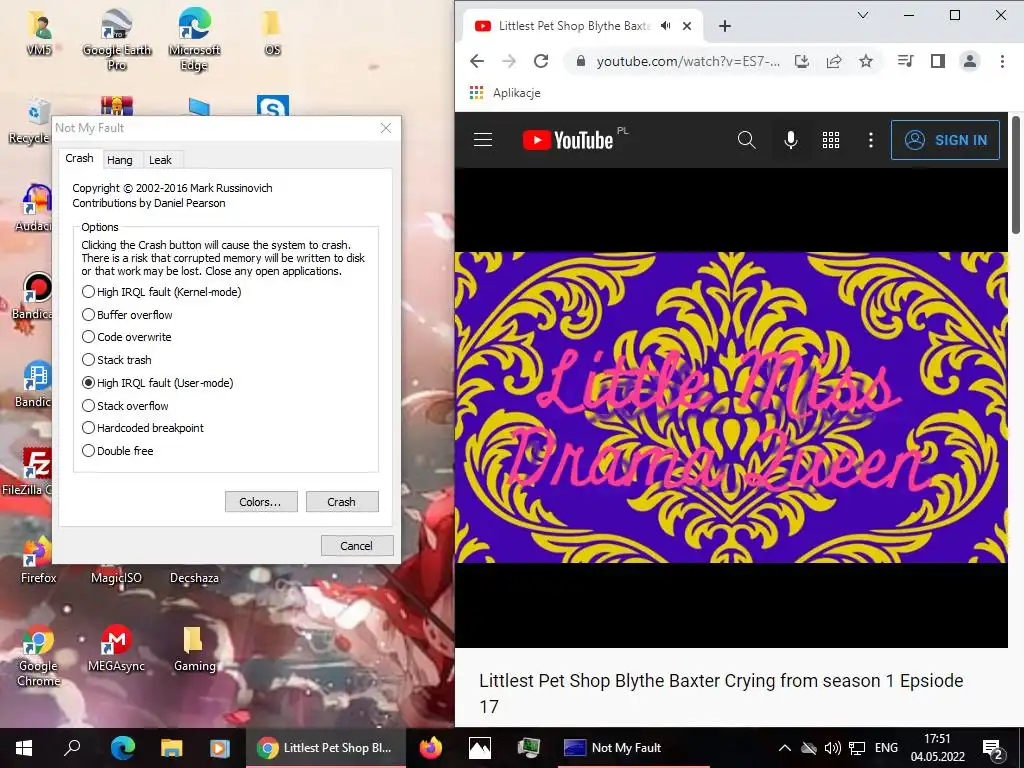Open Firefox from the taskbar

coord(430,748)
